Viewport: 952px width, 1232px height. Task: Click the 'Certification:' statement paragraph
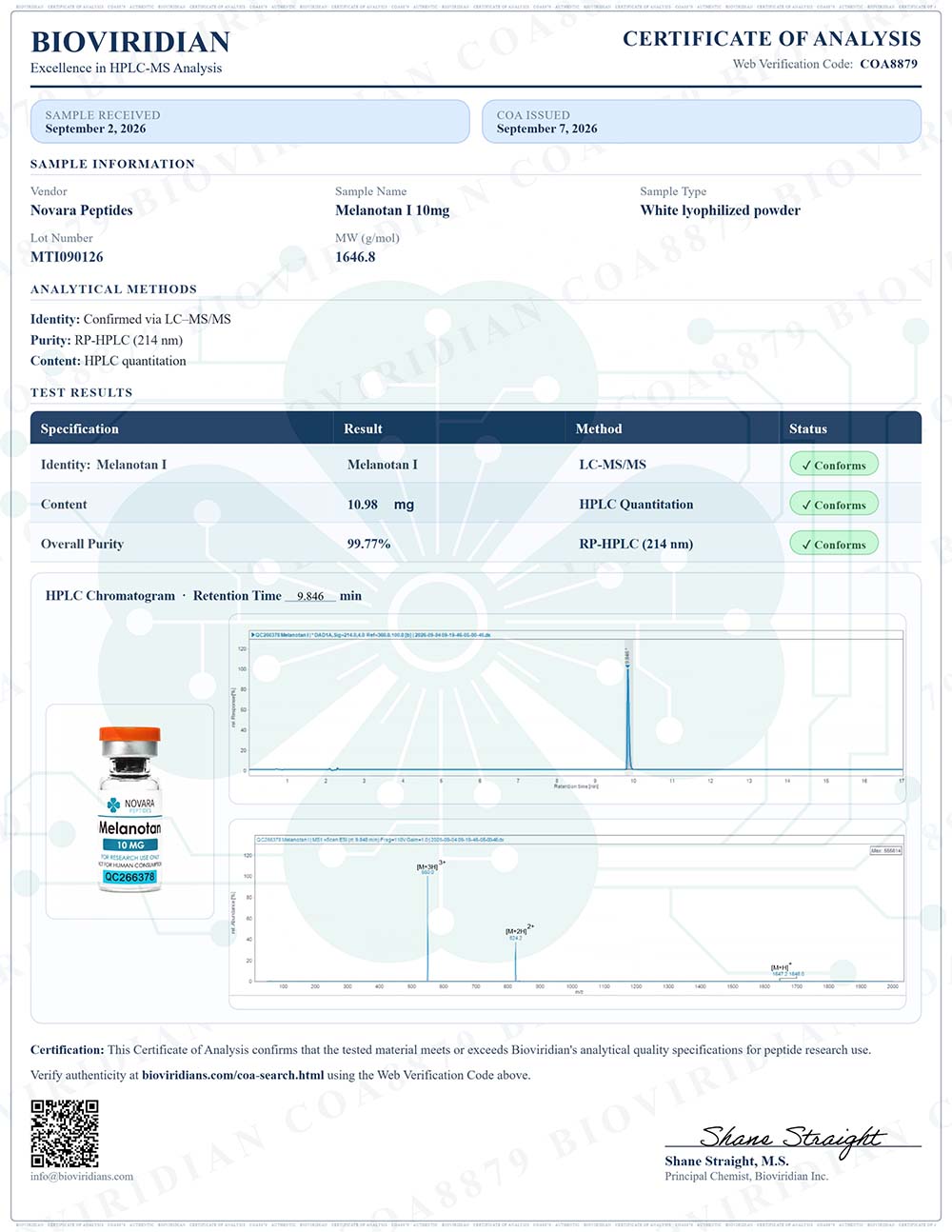[x=450, y=1050]
